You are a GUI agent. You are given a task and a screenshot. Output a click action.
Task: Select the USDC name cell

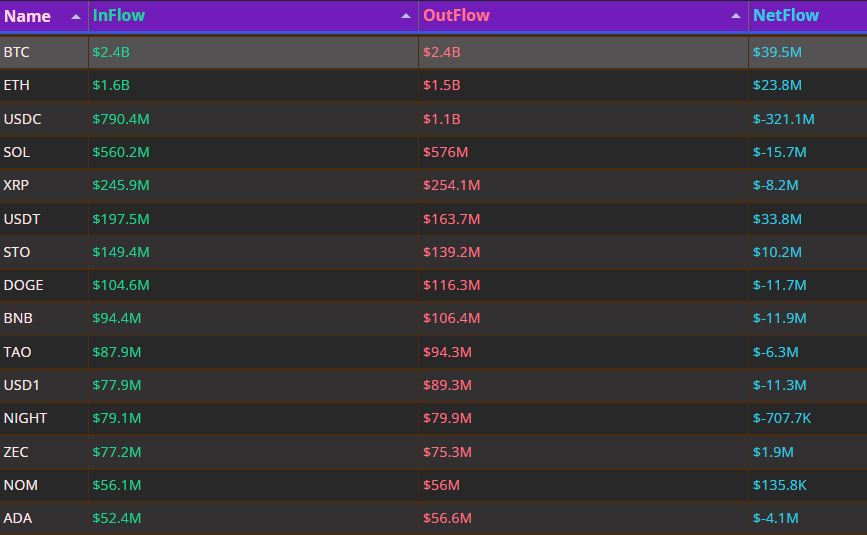[22, 119]
